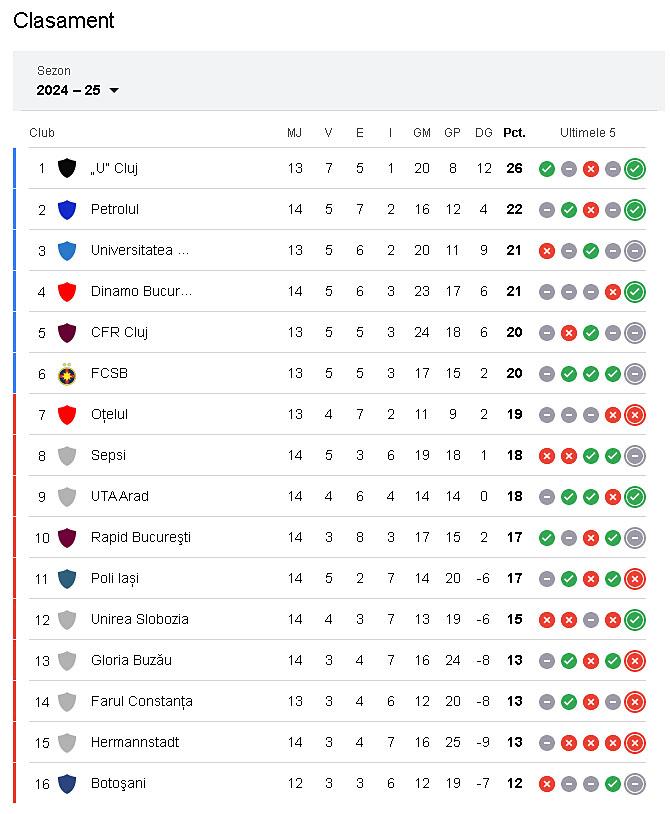
Task: Click „U" Cluj's latest win result icon
Action: [x=635, y=168]
